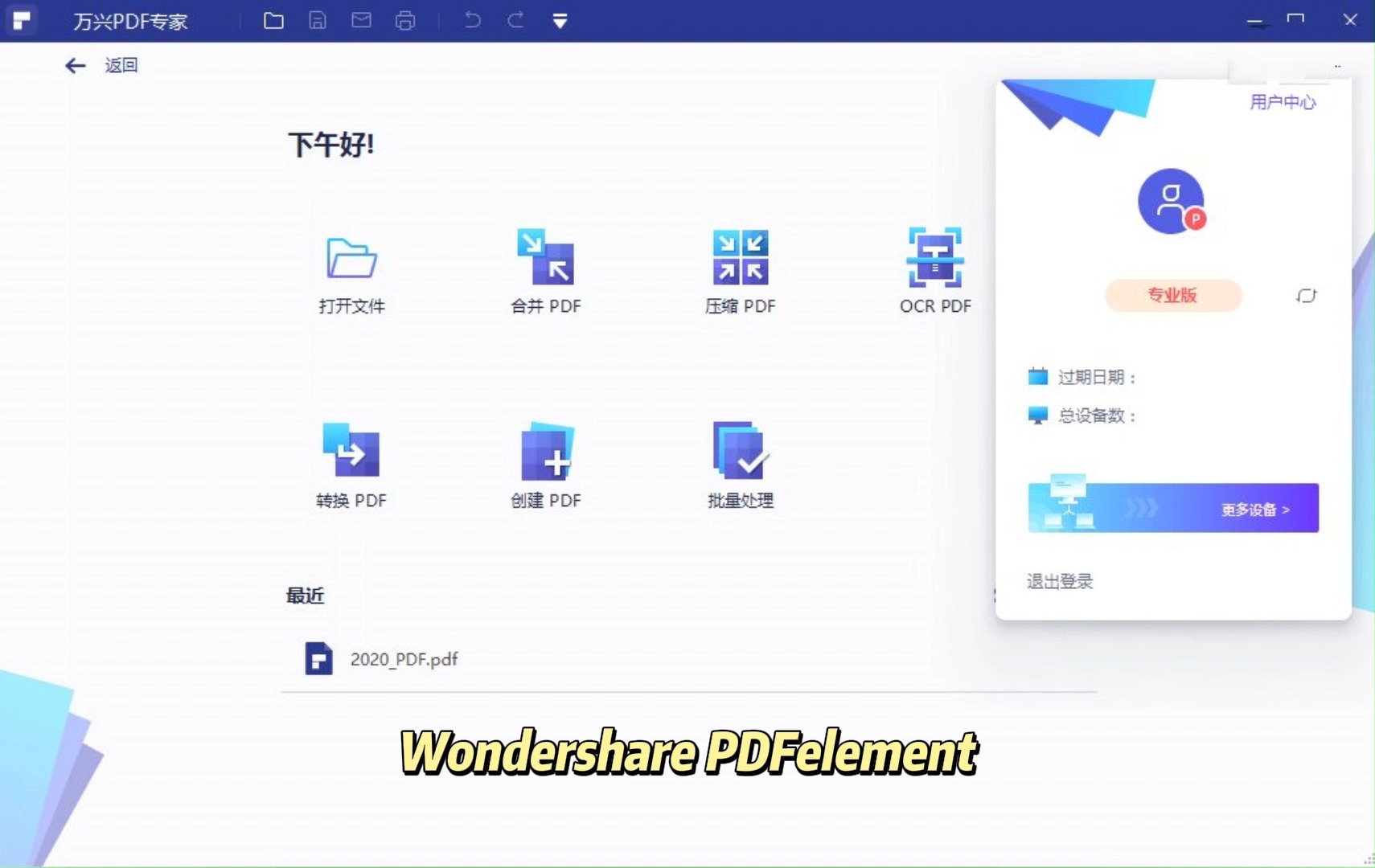
Task: Maximize the 万兴PDF专家 window
Action: coord(1295,19)
